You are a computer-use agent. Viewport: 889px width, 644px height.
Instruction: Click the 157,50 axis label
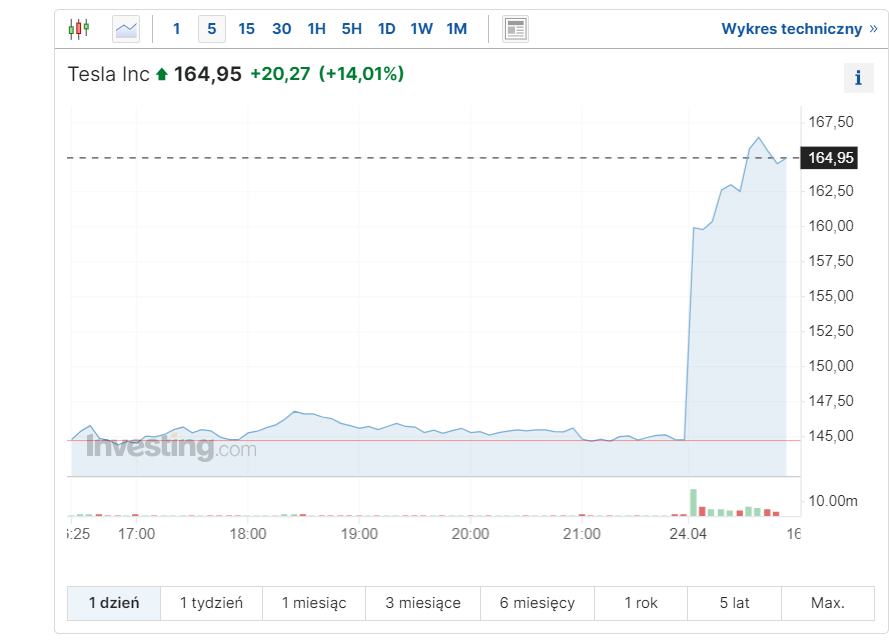pyautogui.click(x=831, y=261)
